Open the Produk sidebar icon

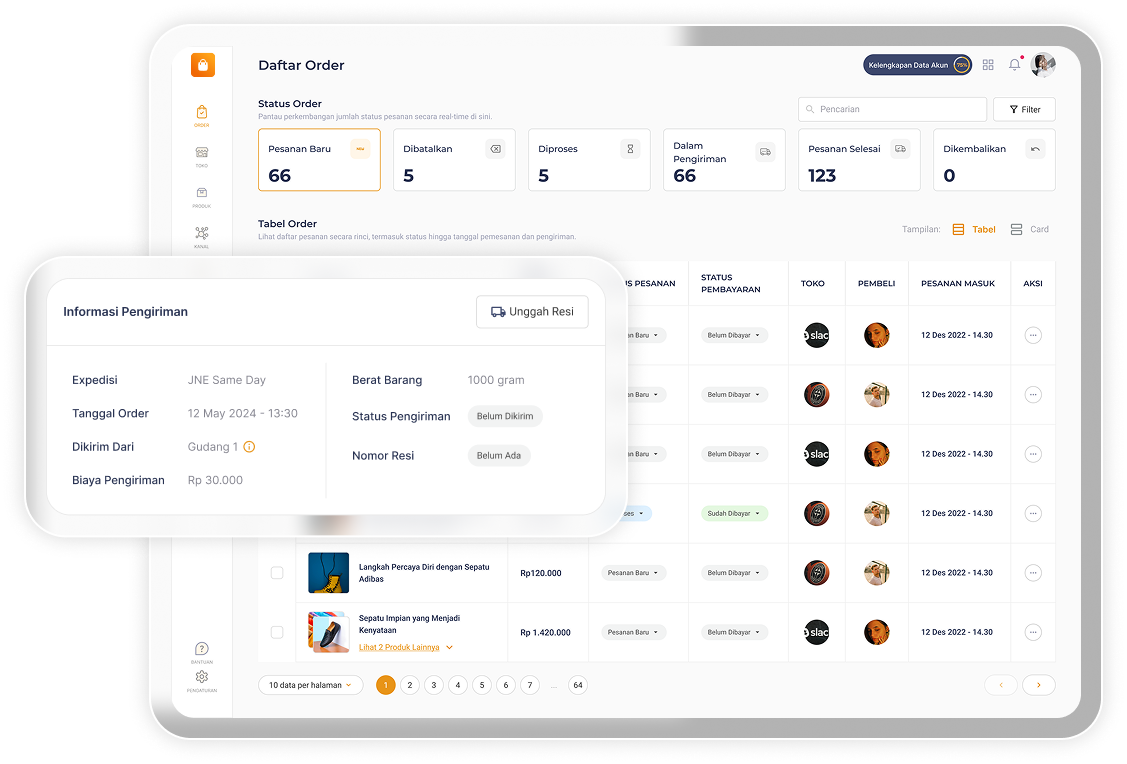202,195
